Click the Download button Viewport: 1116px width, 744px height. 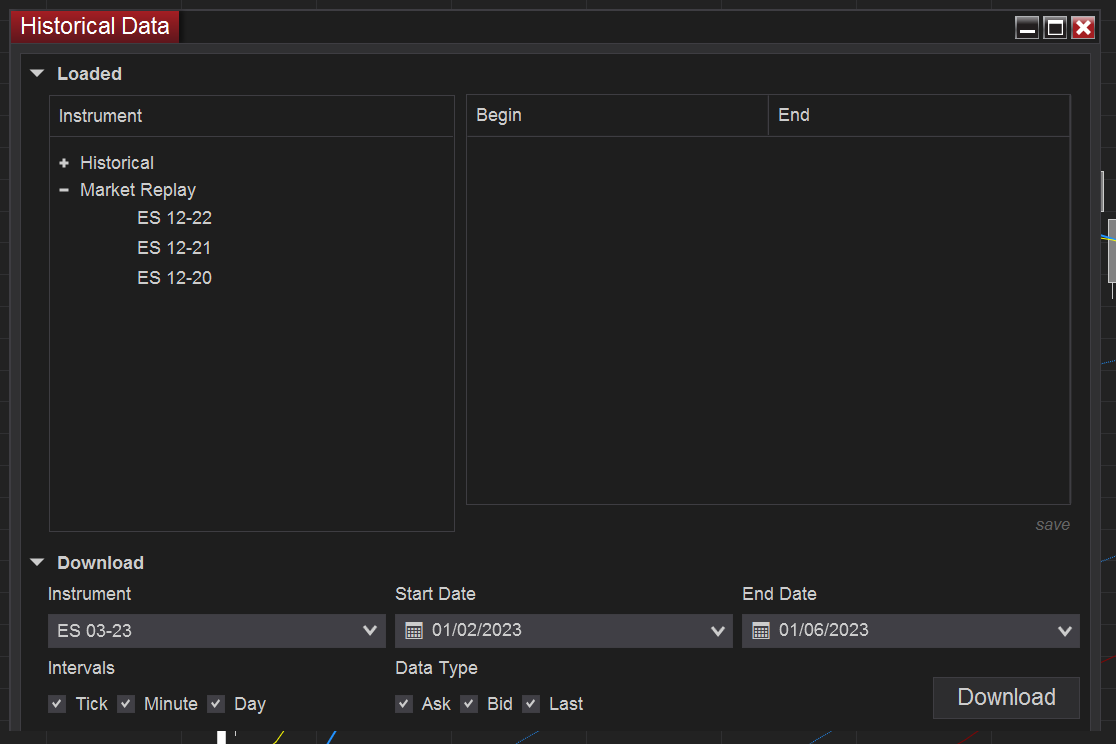pos(1006,698)
